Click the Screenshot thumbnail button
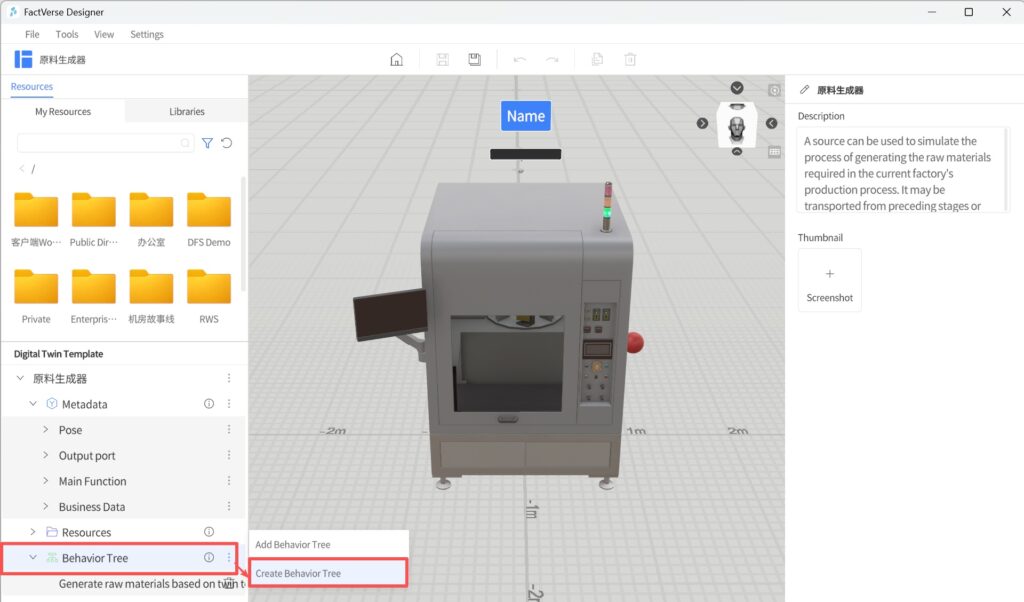 pyautogui.click(x=829, y=281)
